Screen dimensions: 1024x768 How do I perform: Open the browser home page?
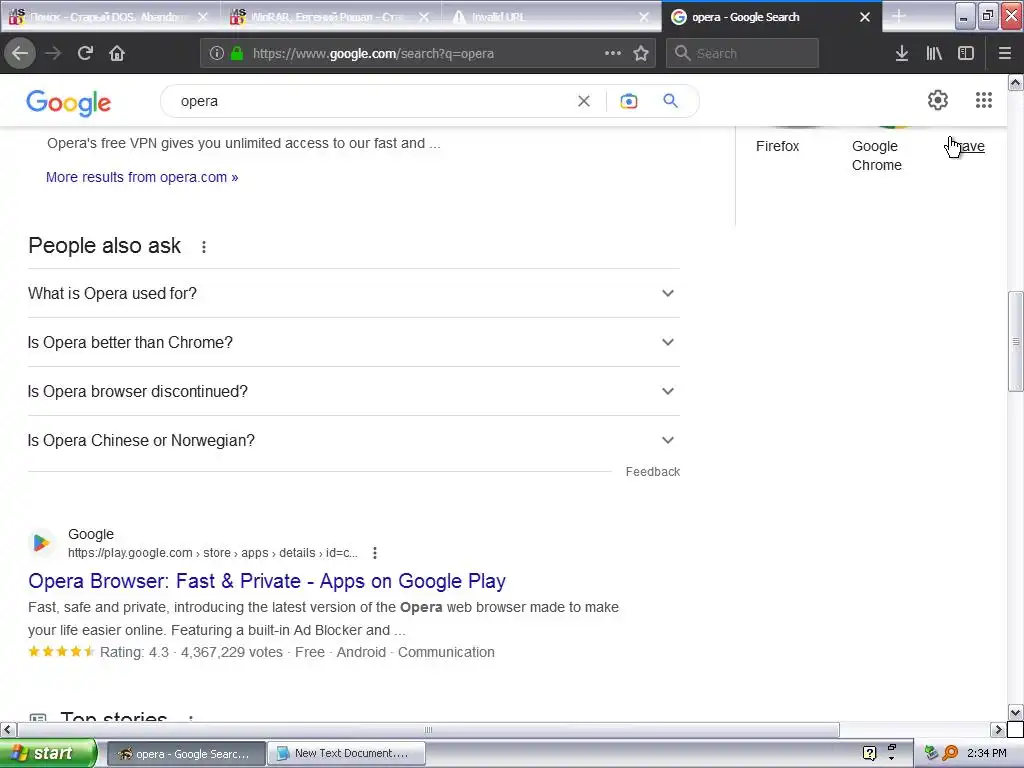click(117, 53)
